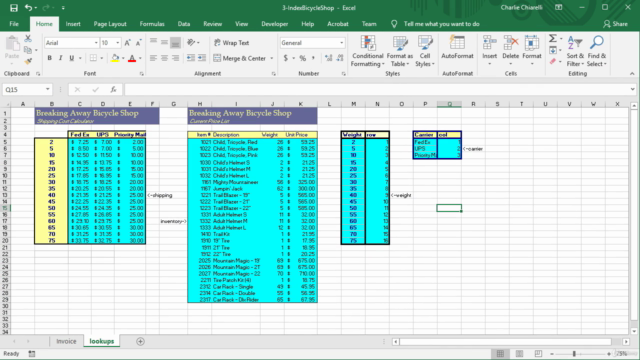
Task: Click the Share button
Action: [x=616, y=24]
